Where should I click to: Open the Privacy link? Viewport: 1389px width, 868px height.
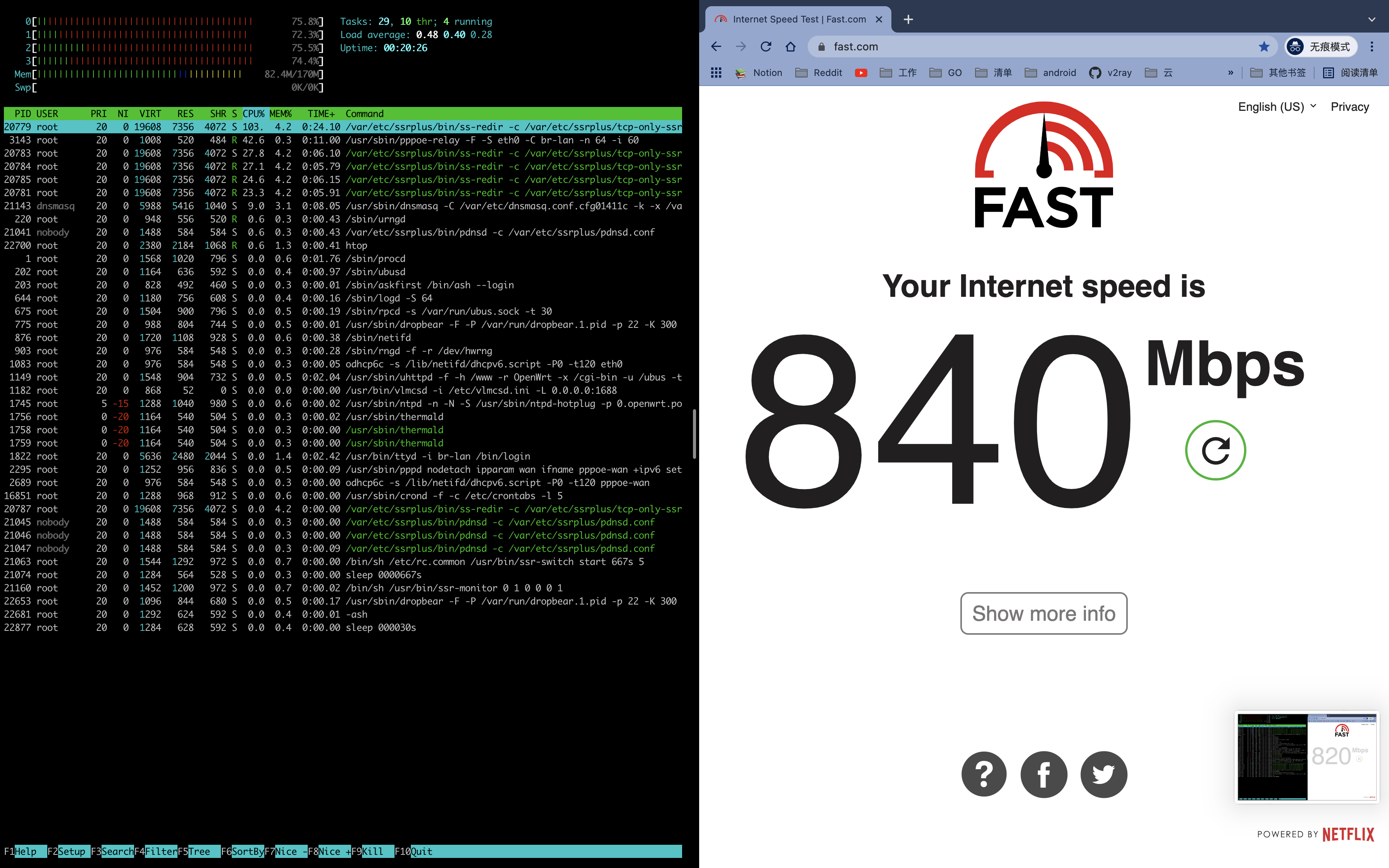tap(1349, 107)
